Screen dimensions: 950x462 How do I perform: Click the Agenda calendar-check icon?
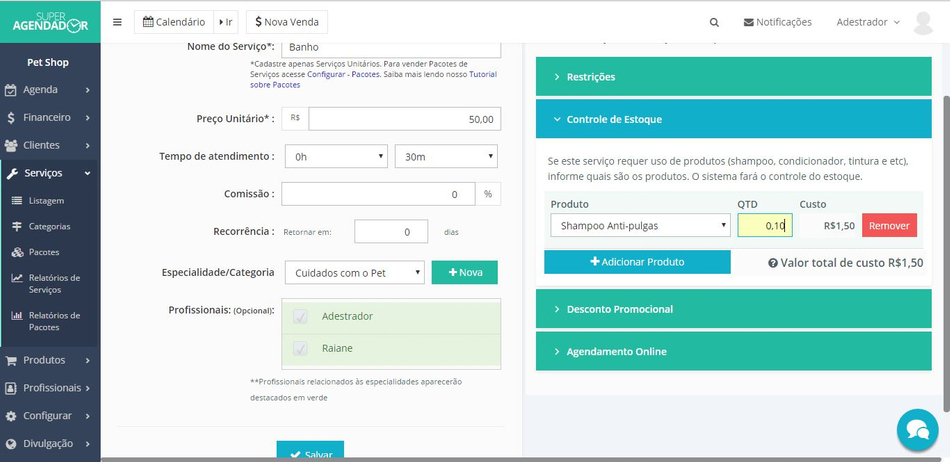(11, 90)
